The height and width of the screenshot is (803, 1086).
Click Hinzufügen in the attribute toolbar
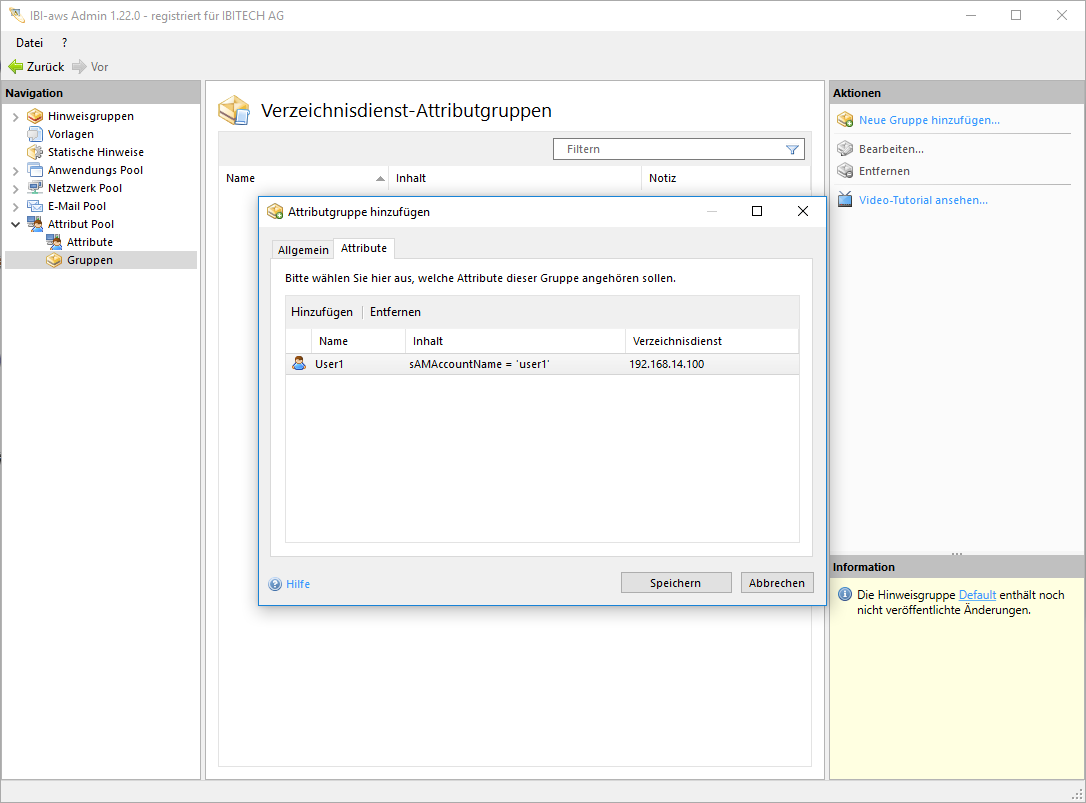[322, 312]
